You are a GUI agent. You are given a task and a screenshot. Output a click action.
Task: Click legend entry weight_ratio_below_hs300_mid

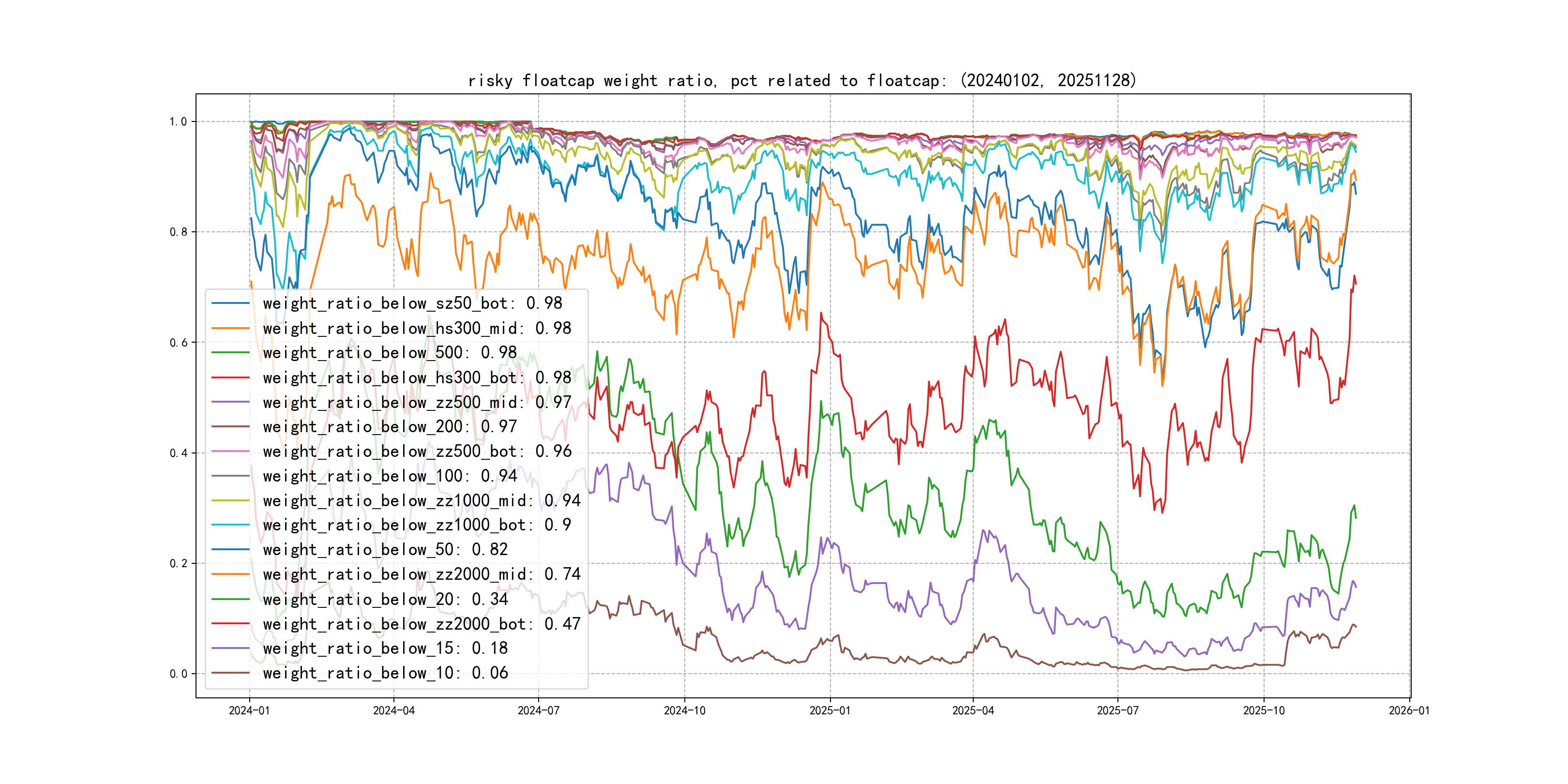416,328
